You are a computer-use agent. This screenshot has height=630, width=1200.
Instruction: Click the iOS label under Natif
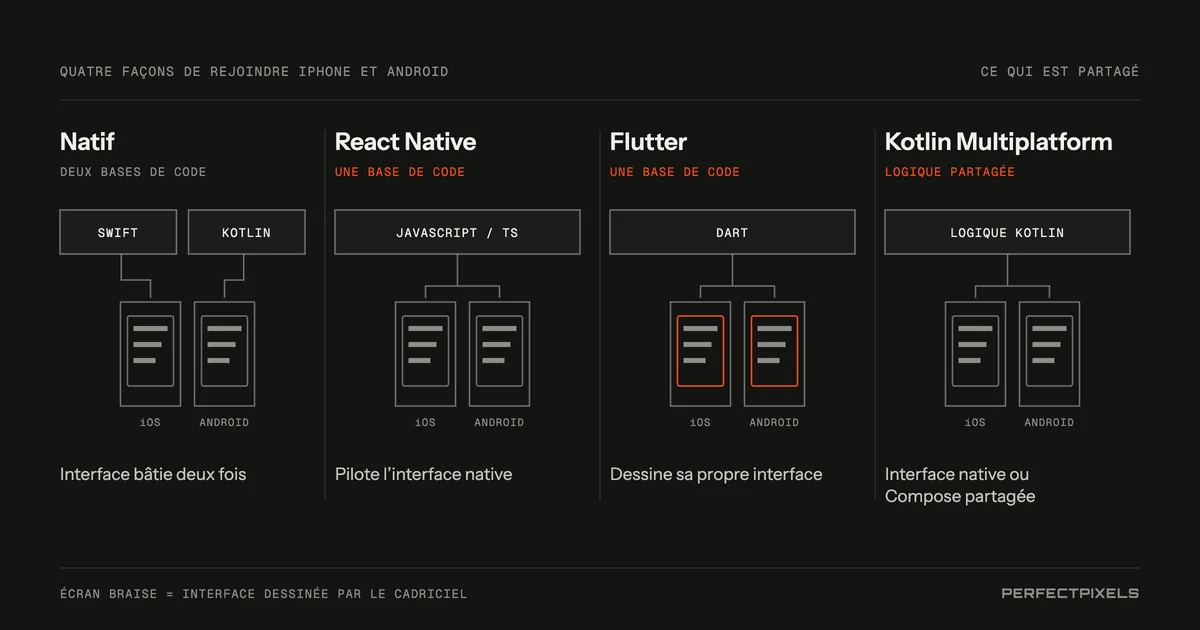coord(150,423)
